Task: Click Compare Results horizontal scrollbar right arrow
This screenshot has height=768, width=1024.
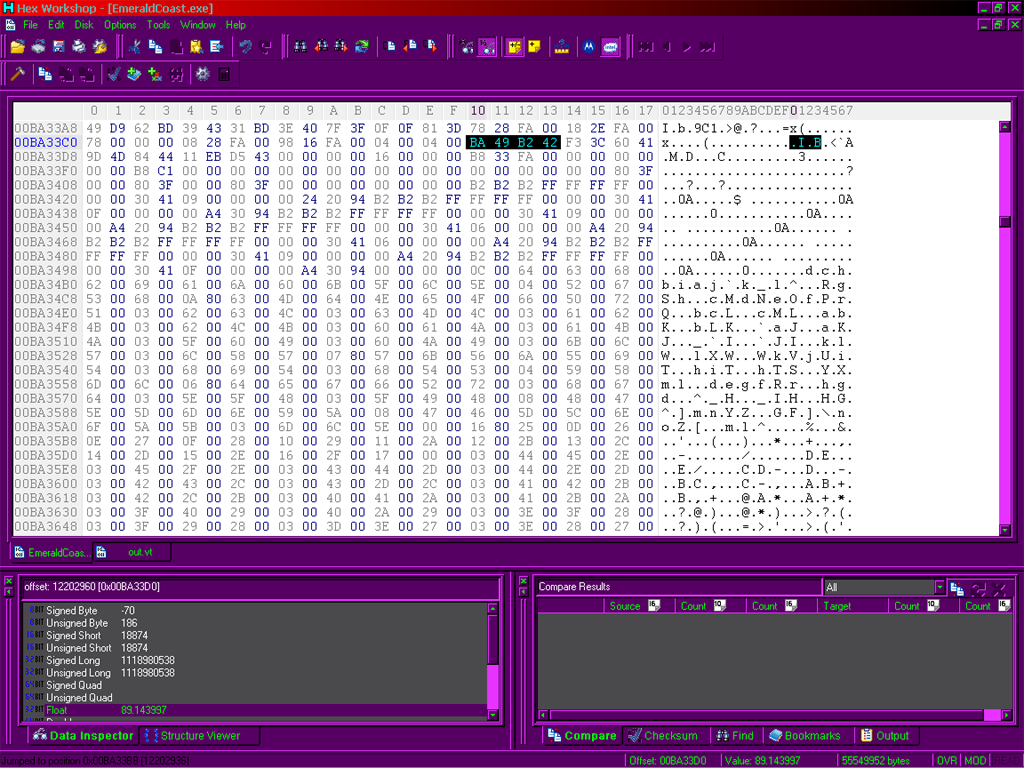Action: 1006,716
